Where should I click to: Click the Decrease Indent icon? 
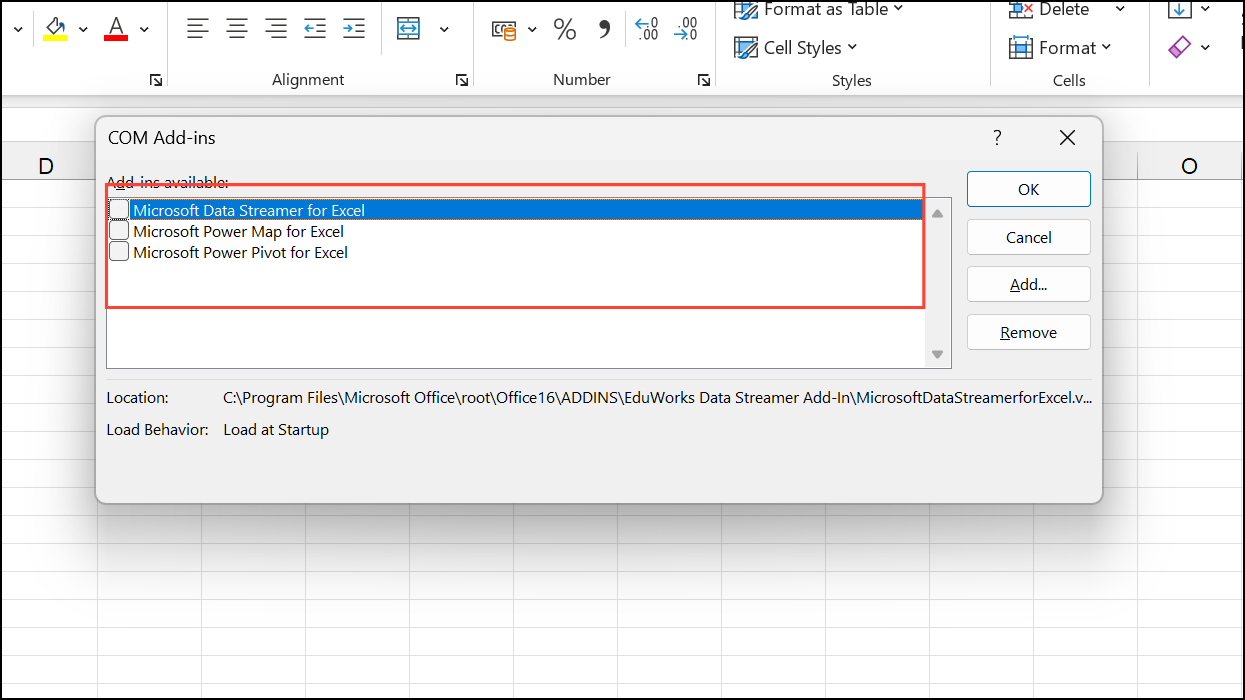[x=315, y=29]
